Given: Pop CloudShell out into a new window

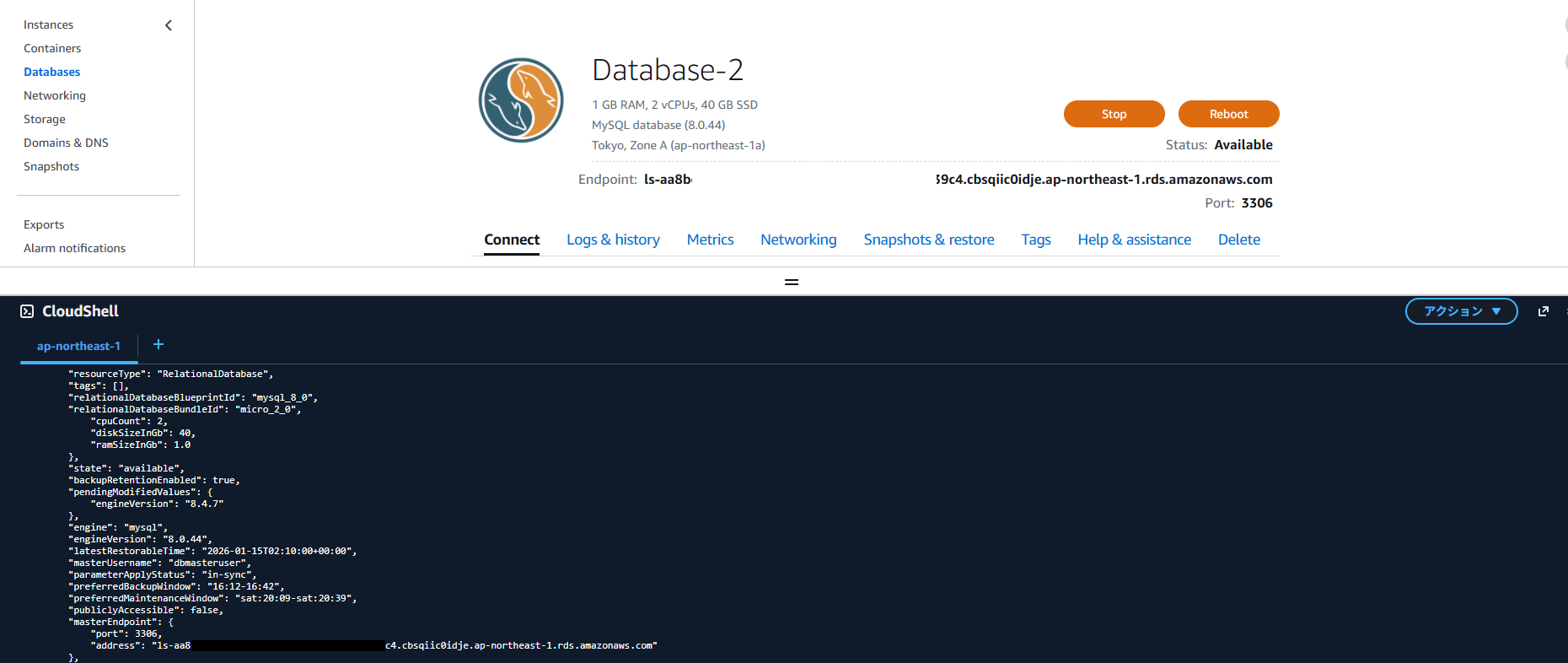Looking at the screenshot, I should pyautogui.click(x=1544, y=311).
